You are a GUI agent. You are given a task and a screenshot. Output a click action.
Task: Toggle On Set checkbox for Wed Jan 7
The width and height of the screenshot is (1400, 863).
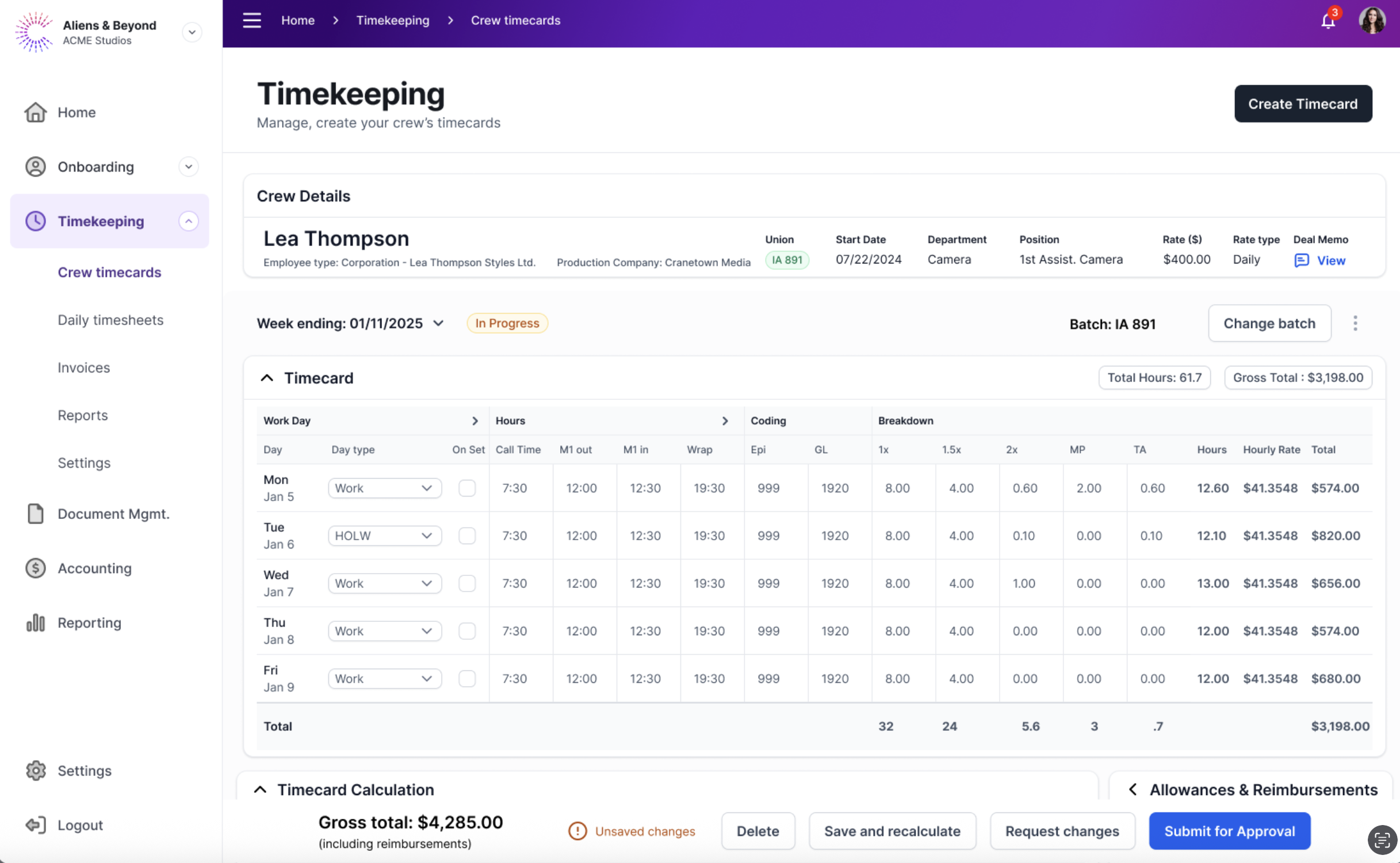click(x=467, y=583)
